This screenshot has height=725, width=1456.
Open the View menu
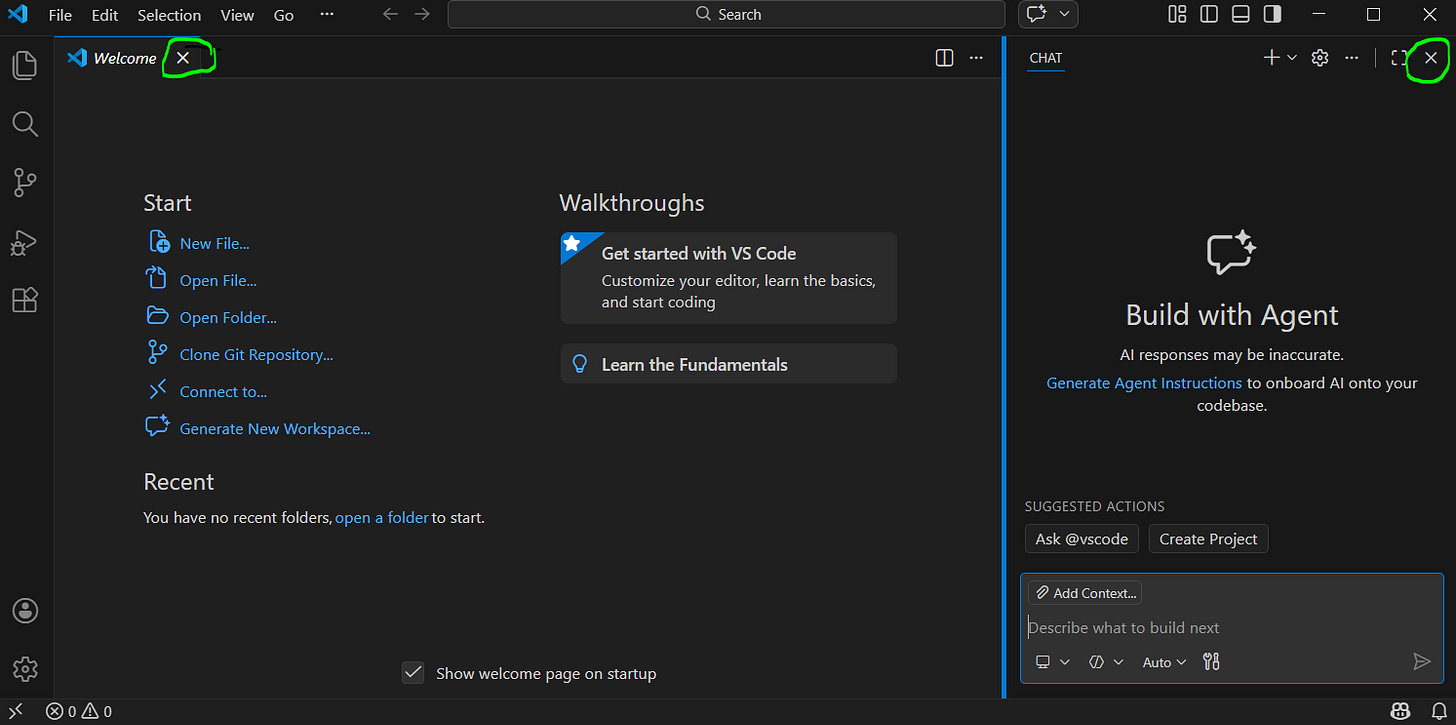coord(237,15)
